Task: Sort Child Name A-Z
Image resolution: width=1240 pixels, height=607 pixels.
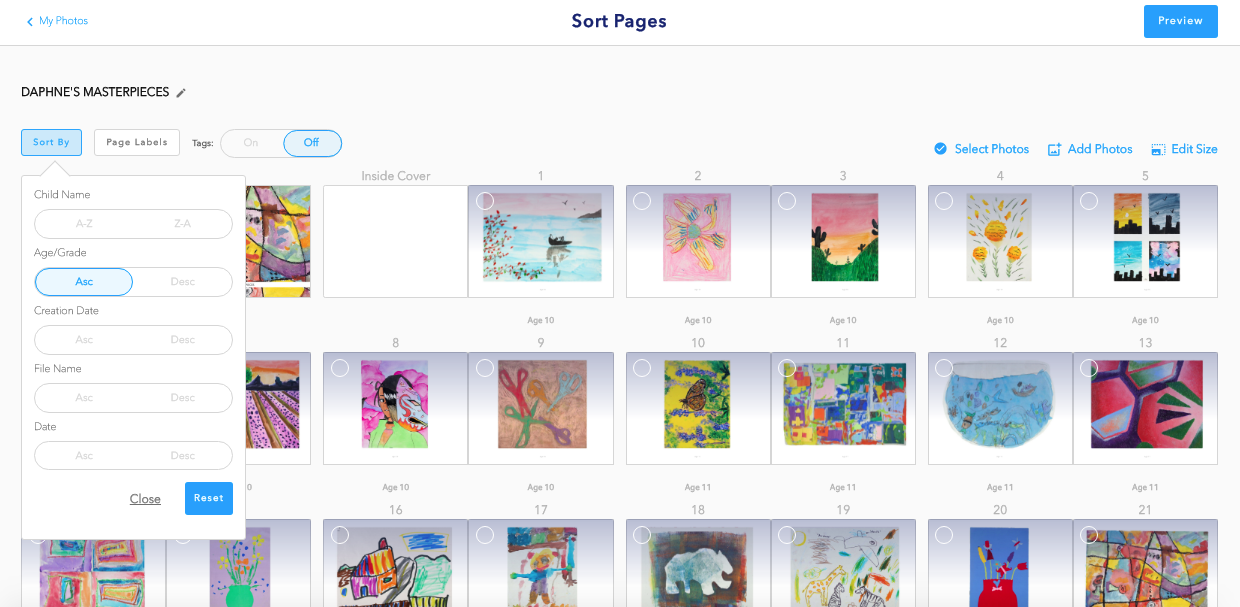Action: point(84,224)
